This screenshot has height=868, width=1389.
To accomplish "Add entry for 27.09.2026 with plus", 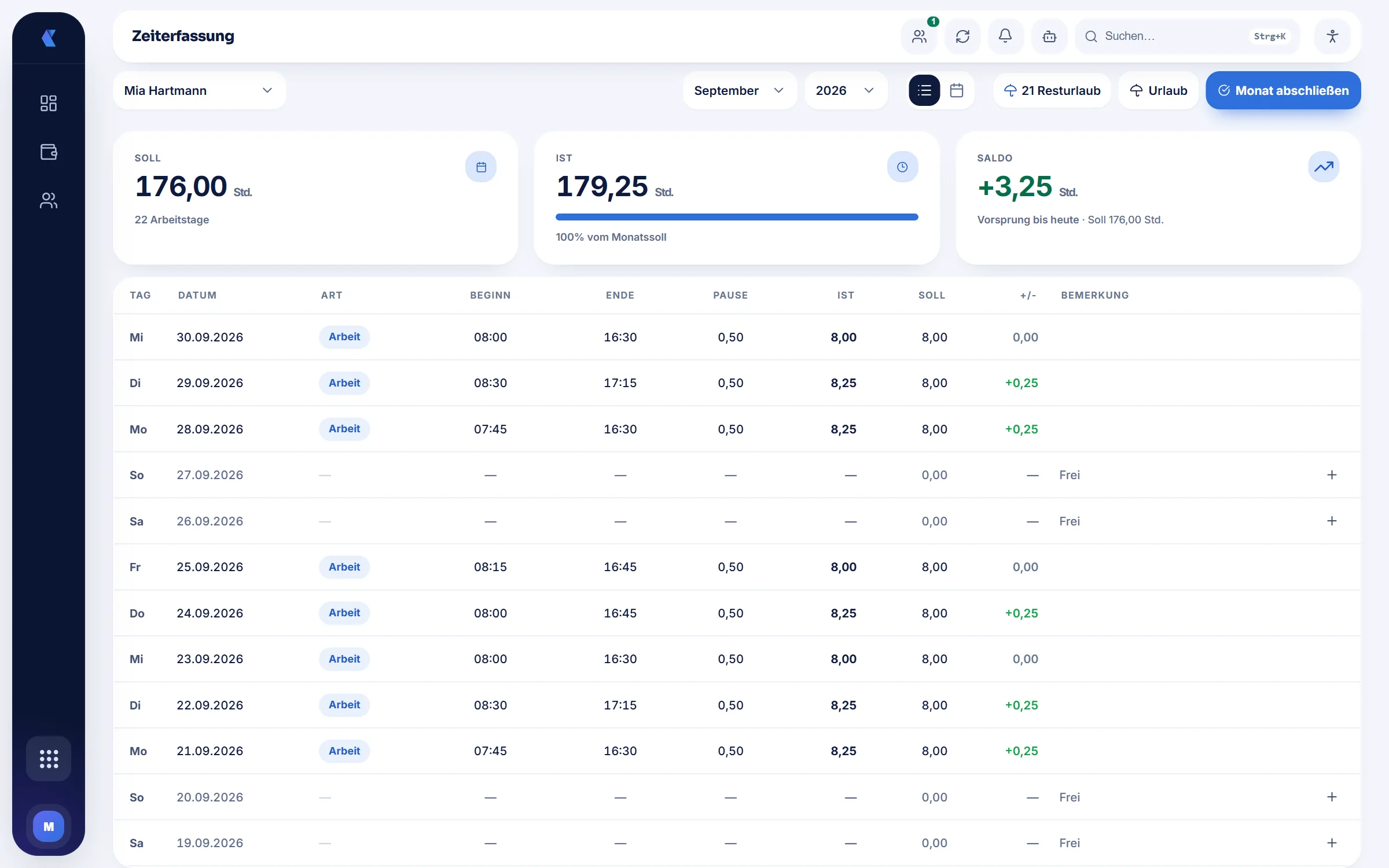I will click(x=1332, y=475).
